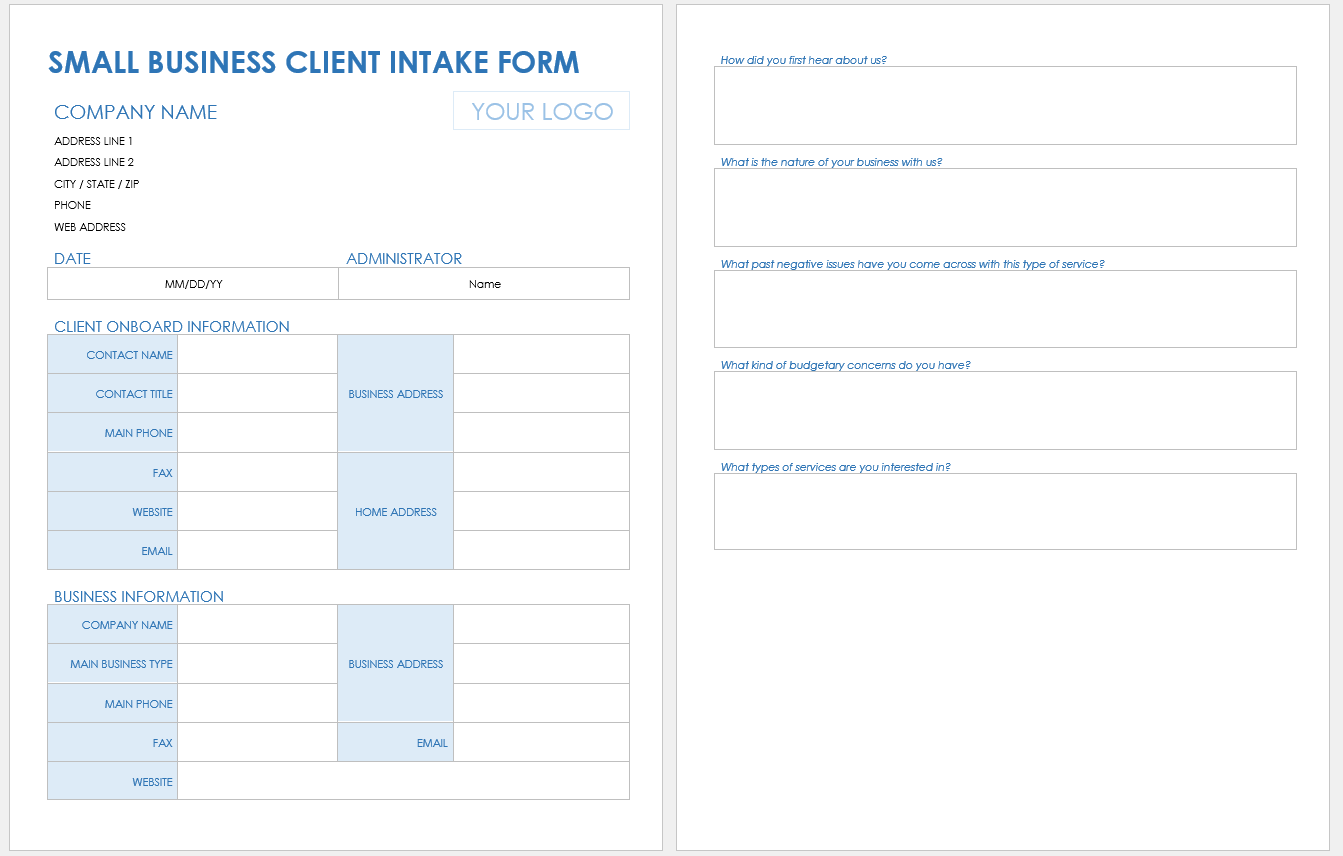
Task: Click the FAX cell under Business Information
Action: tap(257, 743)
